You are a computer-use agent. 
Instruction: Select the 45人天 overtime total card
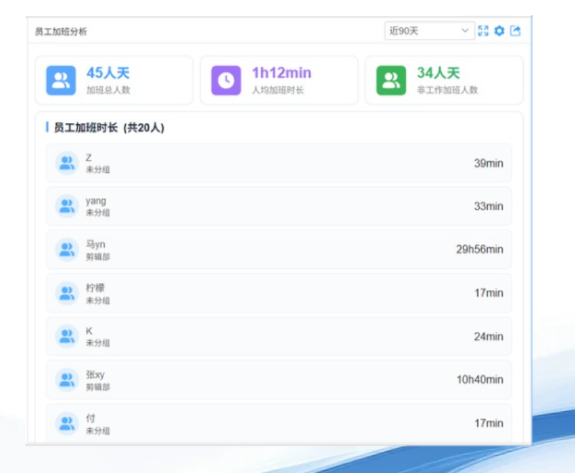(114, 80)
